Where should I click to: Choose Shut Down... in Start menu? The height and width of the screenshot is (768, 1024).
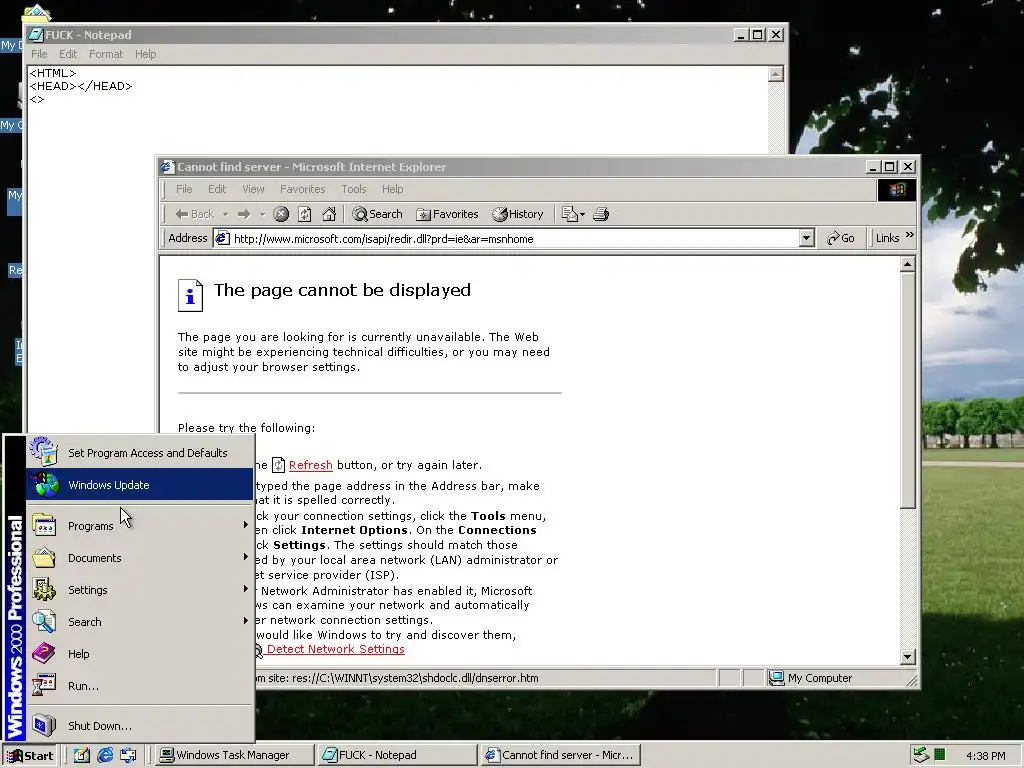pos(140,726)
